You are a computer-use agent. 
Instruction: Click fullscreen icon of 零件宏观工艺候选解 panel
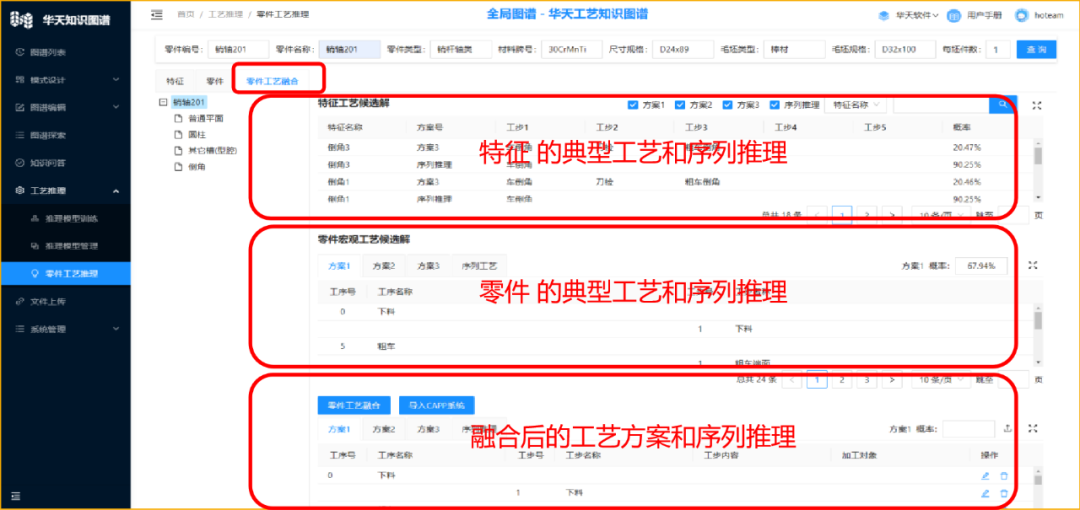point(1032,265)
